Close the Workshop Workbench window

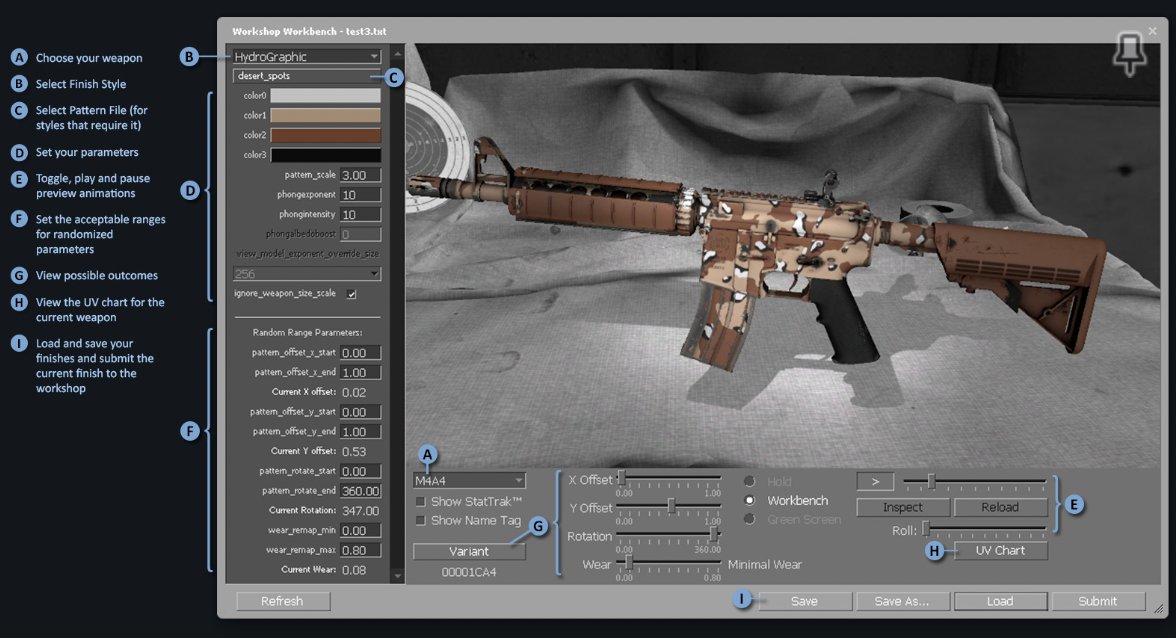(x=1152, y=31)
